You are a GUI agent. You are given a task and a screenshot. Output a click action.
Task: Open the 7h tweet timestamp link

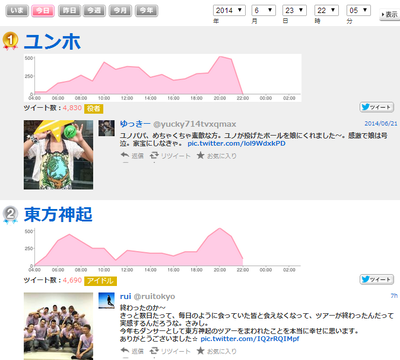394,296
